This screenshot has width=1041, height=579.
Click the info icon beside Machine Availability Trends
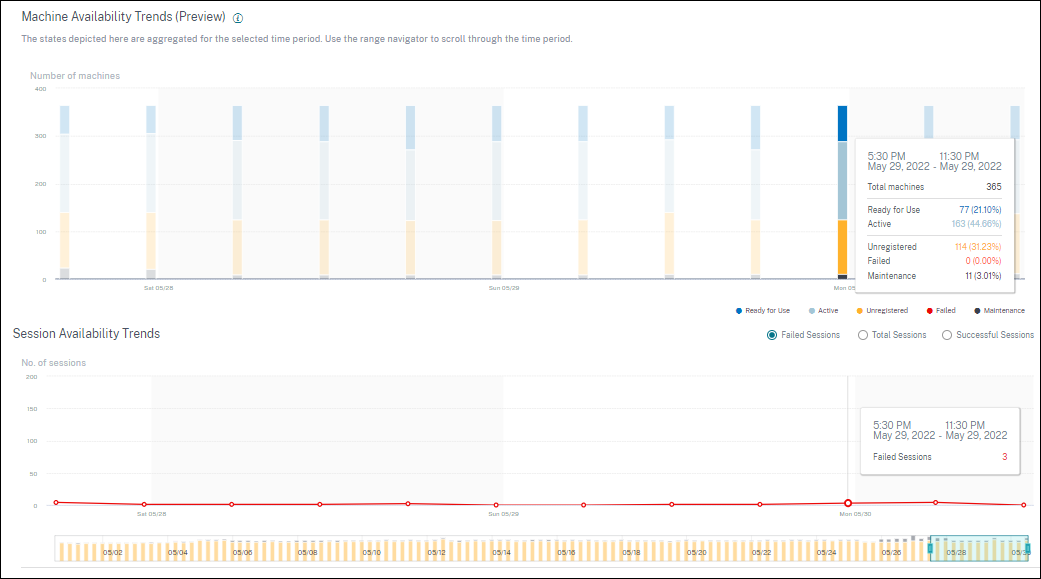(238, 18)
